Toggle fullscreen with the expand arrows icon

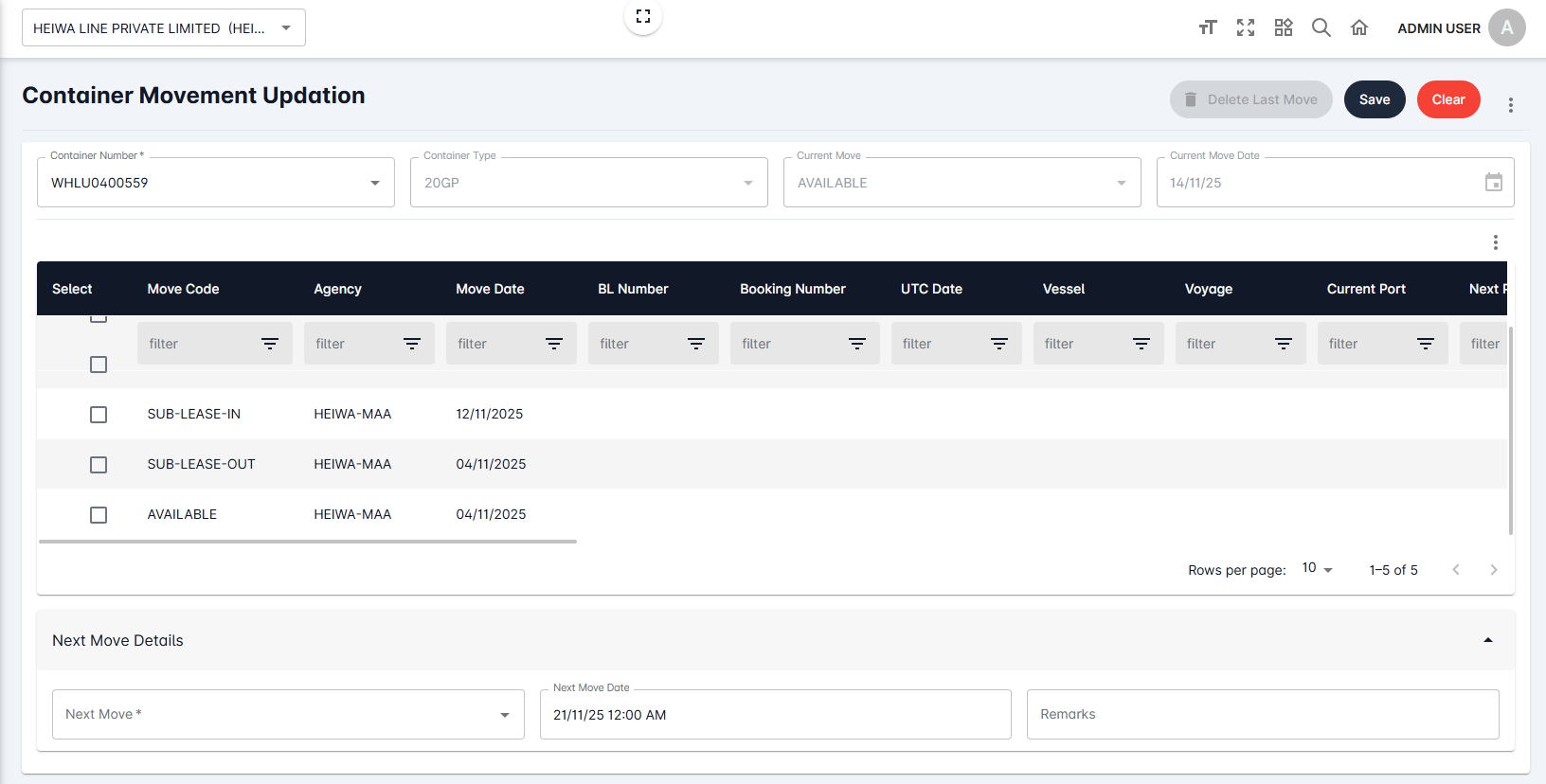[1245, 27]
